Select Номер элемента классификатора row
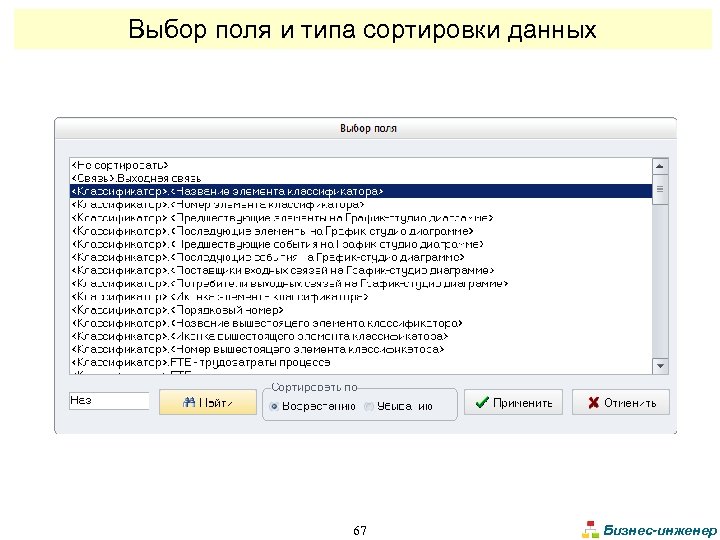This screenshot has width=720, height=540. pos(361,204)
